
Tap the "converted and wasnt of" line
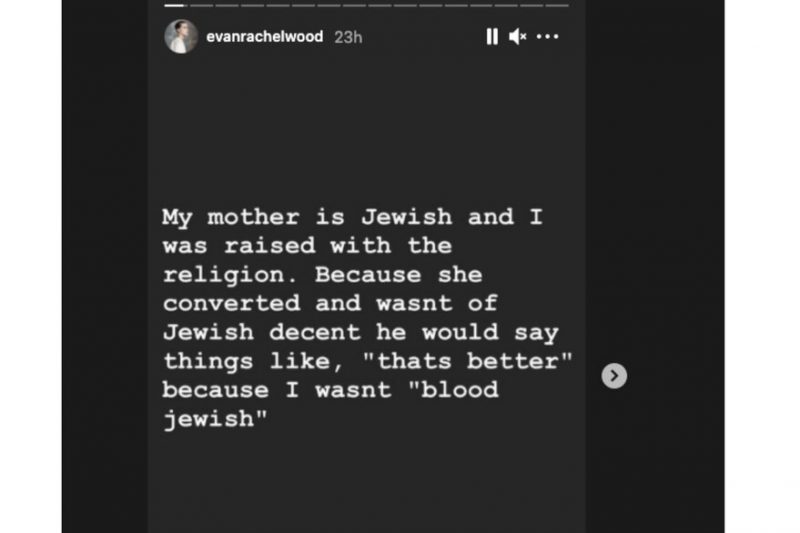[x=330, y=303]
